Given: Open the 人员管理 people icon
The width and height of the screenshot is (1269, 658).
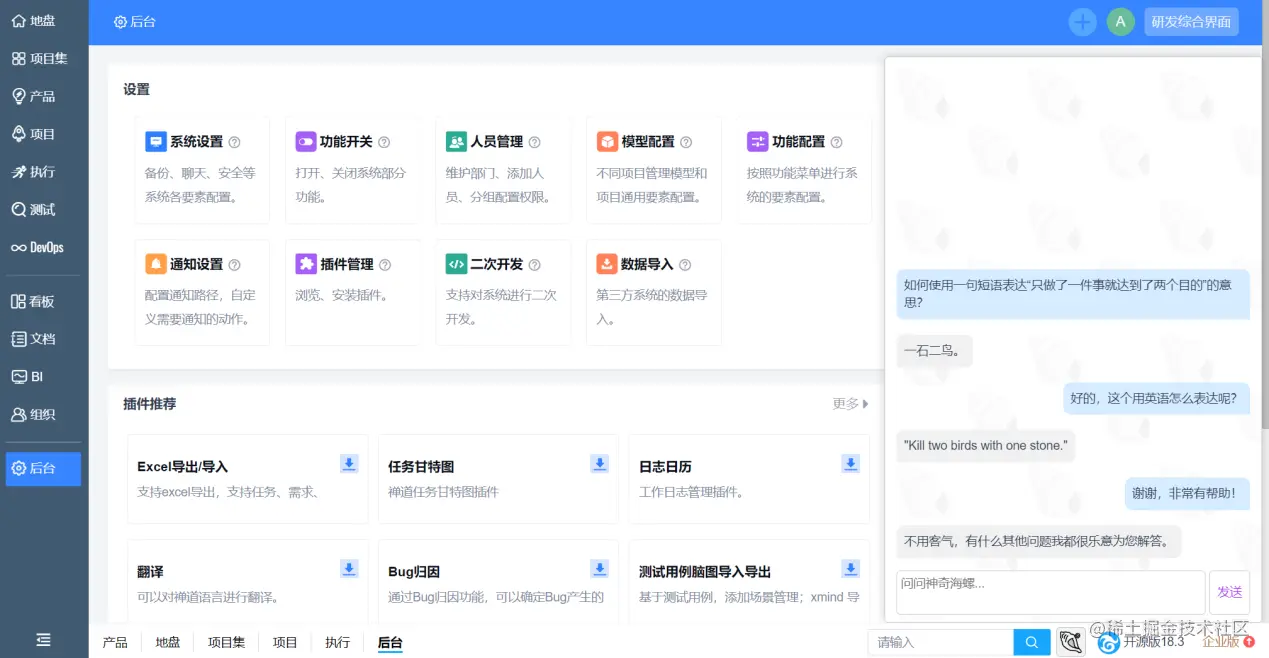Looking at the screenshot, I should click(456, 142).
